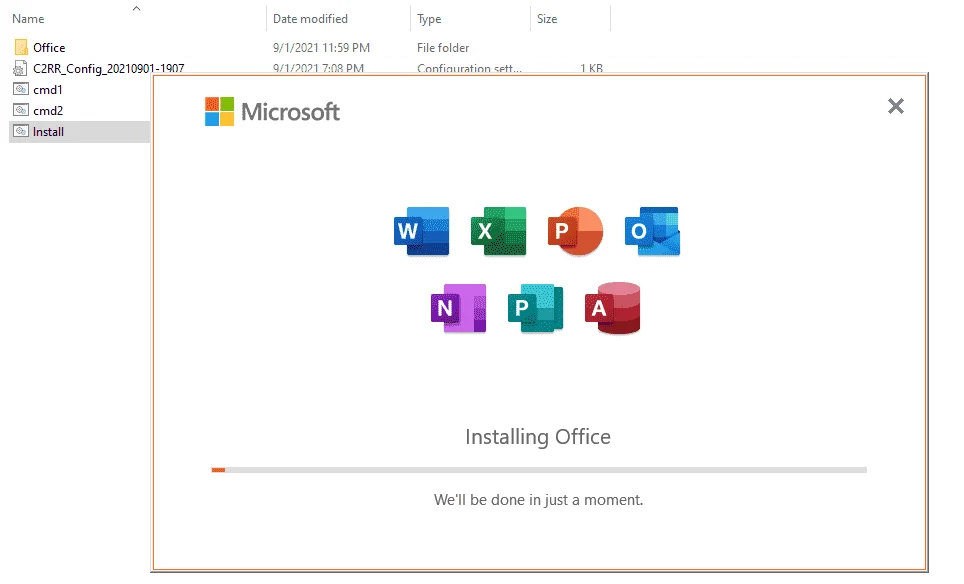Select the cmd1 file icon
Viewport: 964px width, 584px height.
[21, 89]
